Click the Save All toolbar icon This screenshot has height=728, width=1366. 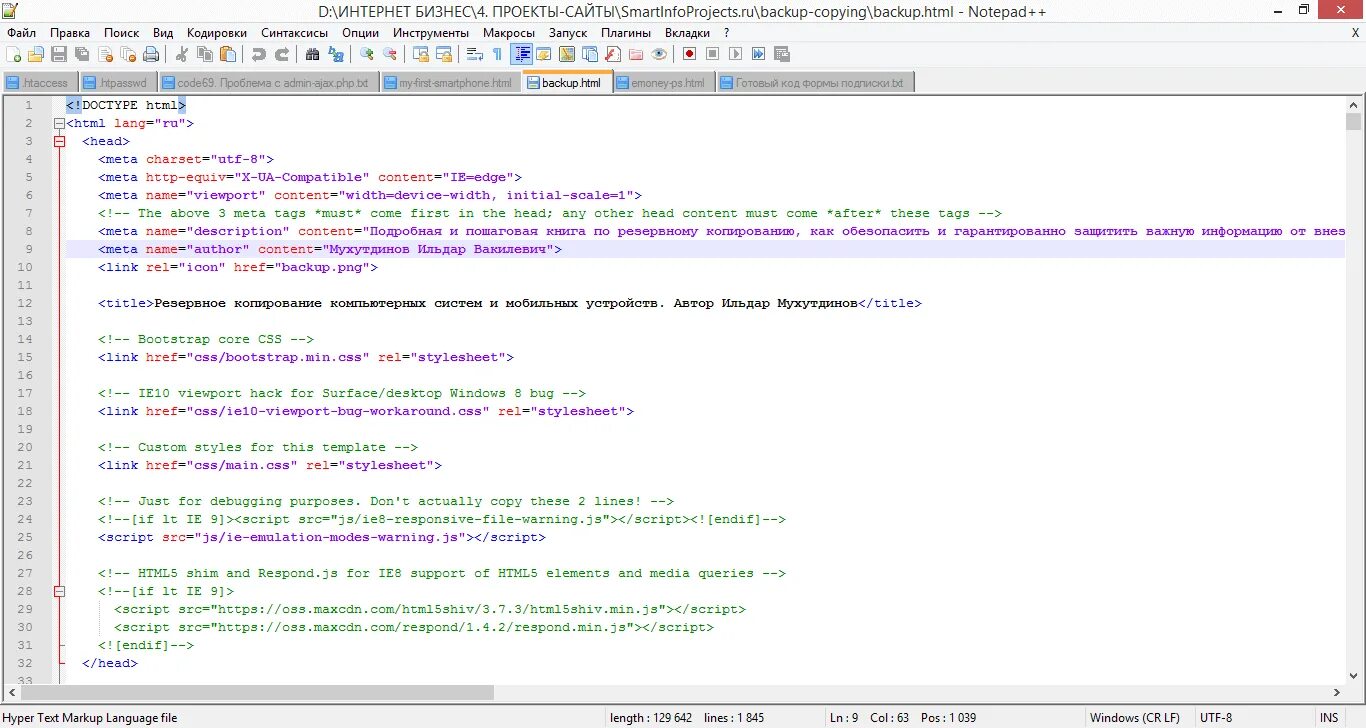pos(82,54)
